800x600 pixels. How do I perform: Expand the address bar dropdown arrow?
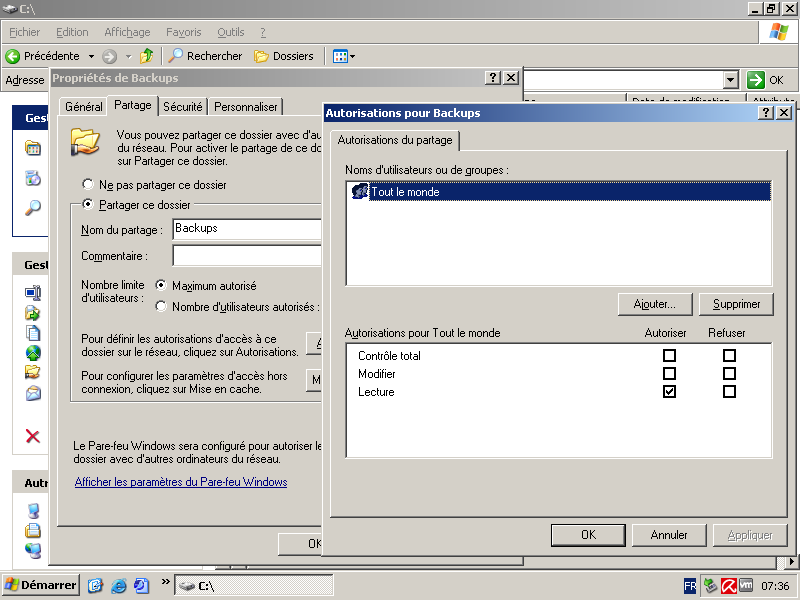(730, 80)
